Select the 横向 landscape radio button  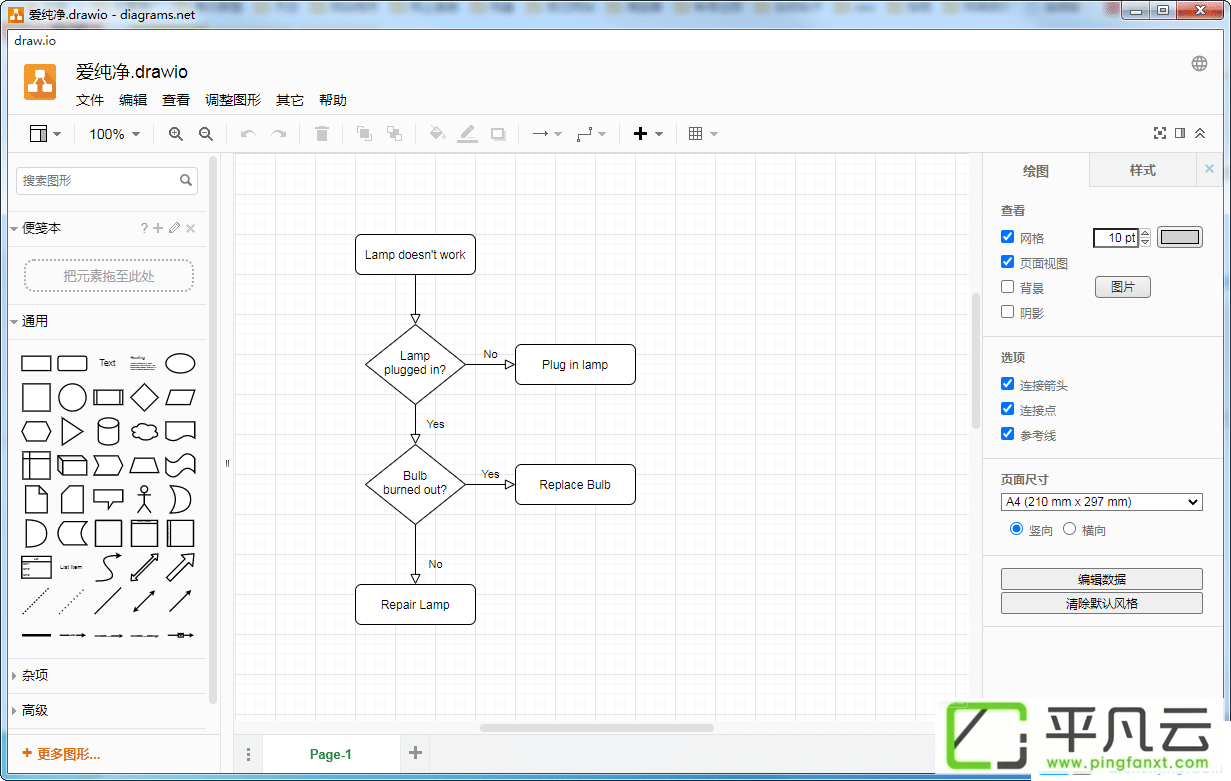pos(1069,529)
